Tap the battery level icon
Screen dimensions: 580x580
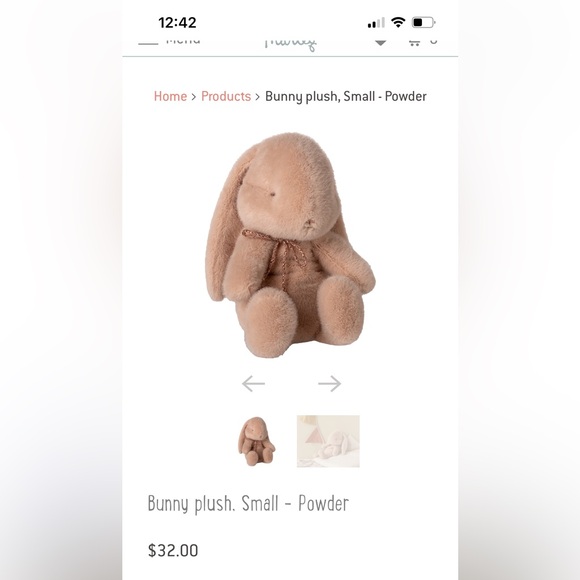point(424,23)
